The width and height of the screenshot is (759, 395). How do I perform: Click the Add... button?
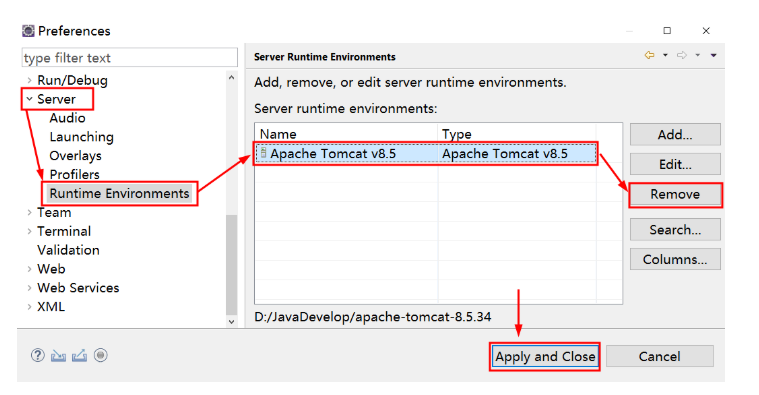(675, 135)
